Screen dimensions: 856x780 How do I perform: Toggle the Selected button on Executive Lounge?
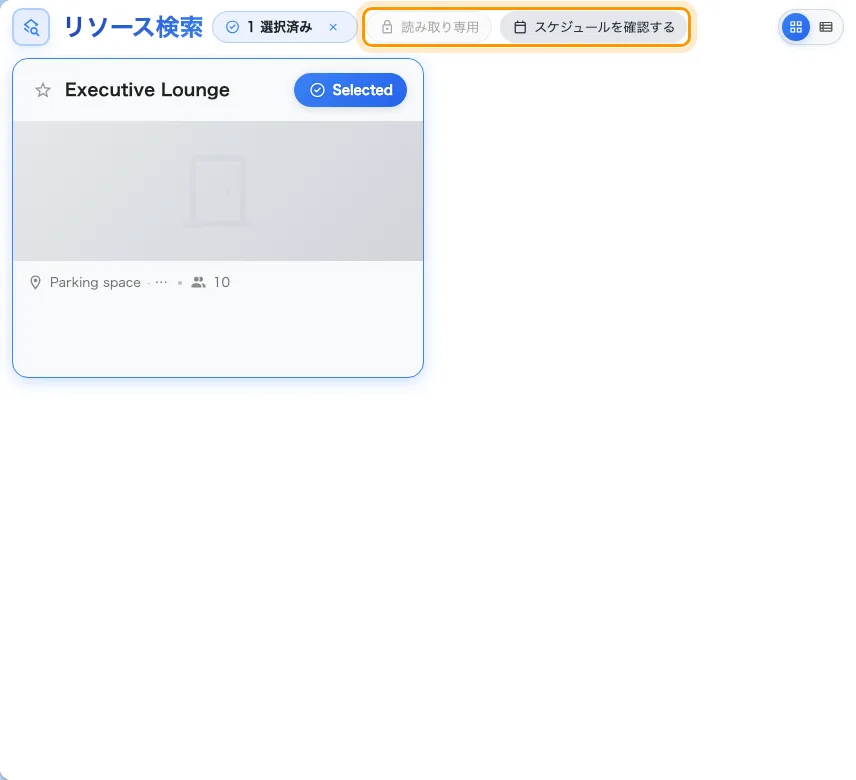(x=350, y=90)
